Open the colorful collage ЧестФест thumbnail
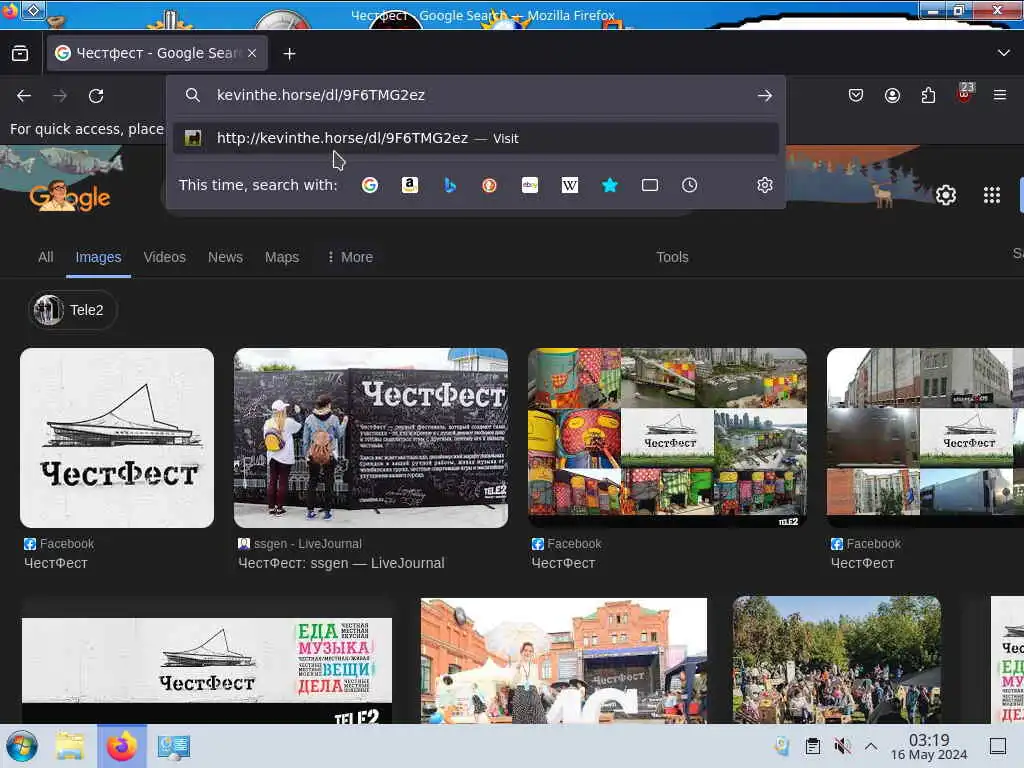Screen dimensions: 1024x768 coord(667,438)
